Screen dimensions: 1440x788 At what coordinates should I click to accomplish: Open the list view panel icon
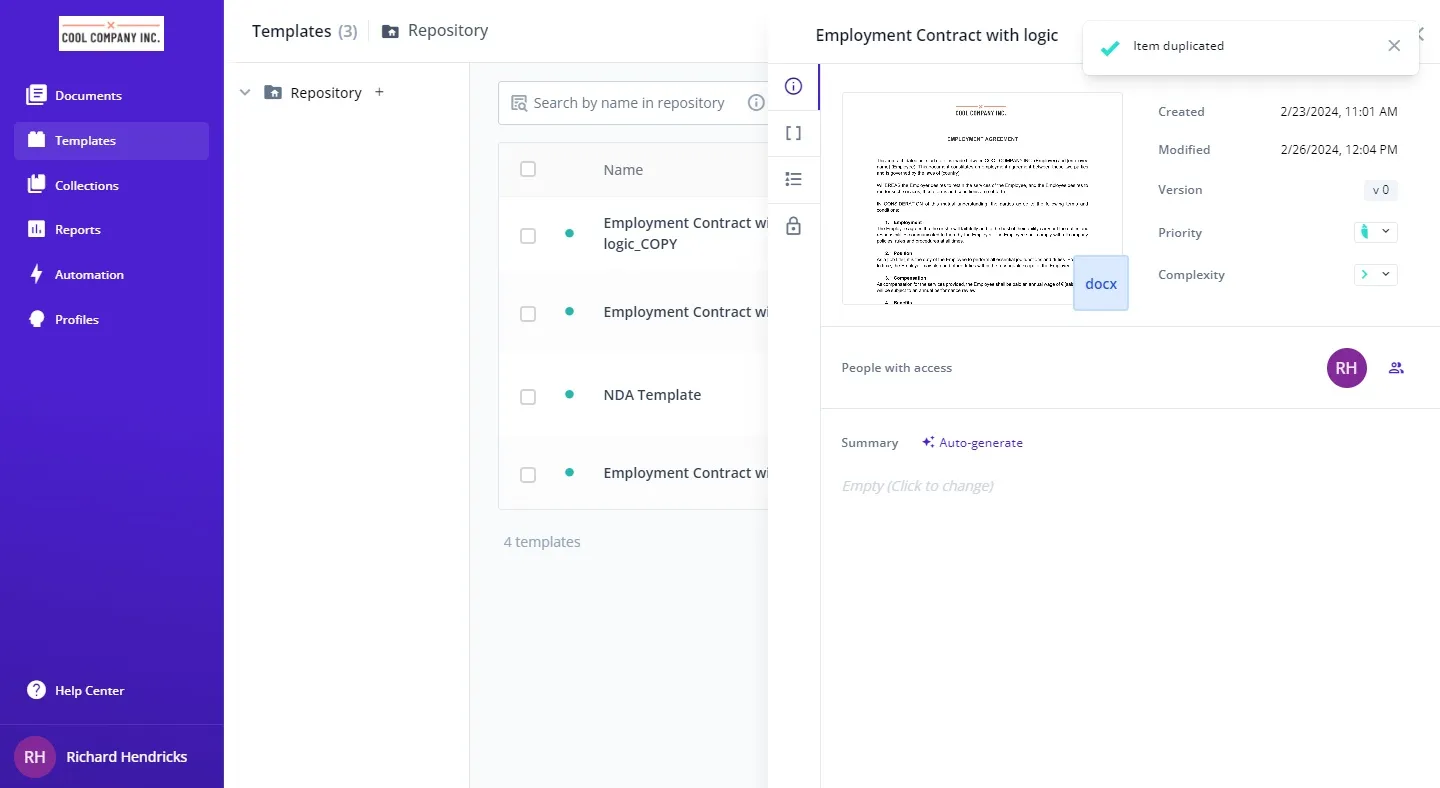click(x=793, y=179)
